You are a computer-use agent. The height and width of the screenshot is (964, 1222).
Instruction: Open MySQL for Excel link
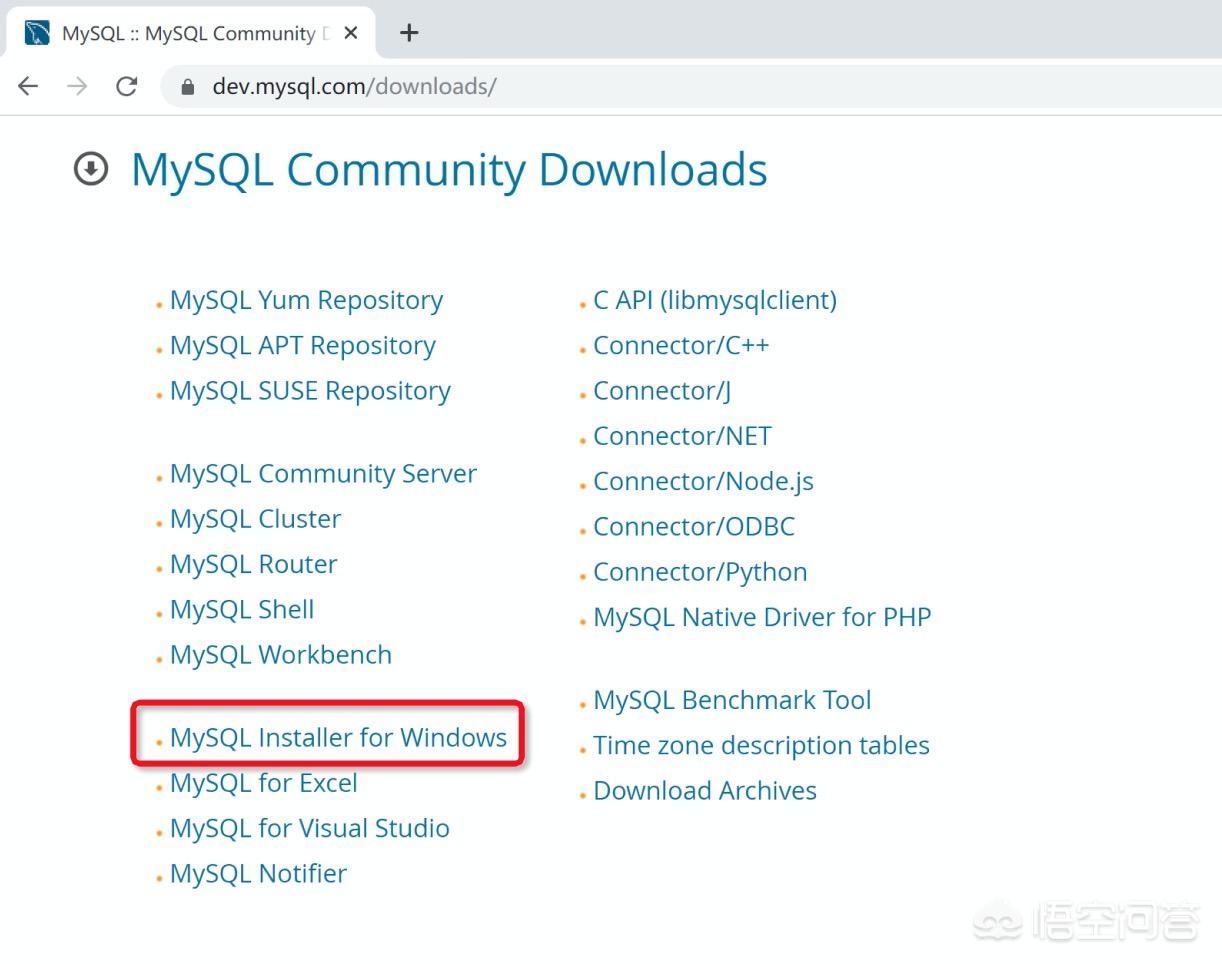coord(264,782)
